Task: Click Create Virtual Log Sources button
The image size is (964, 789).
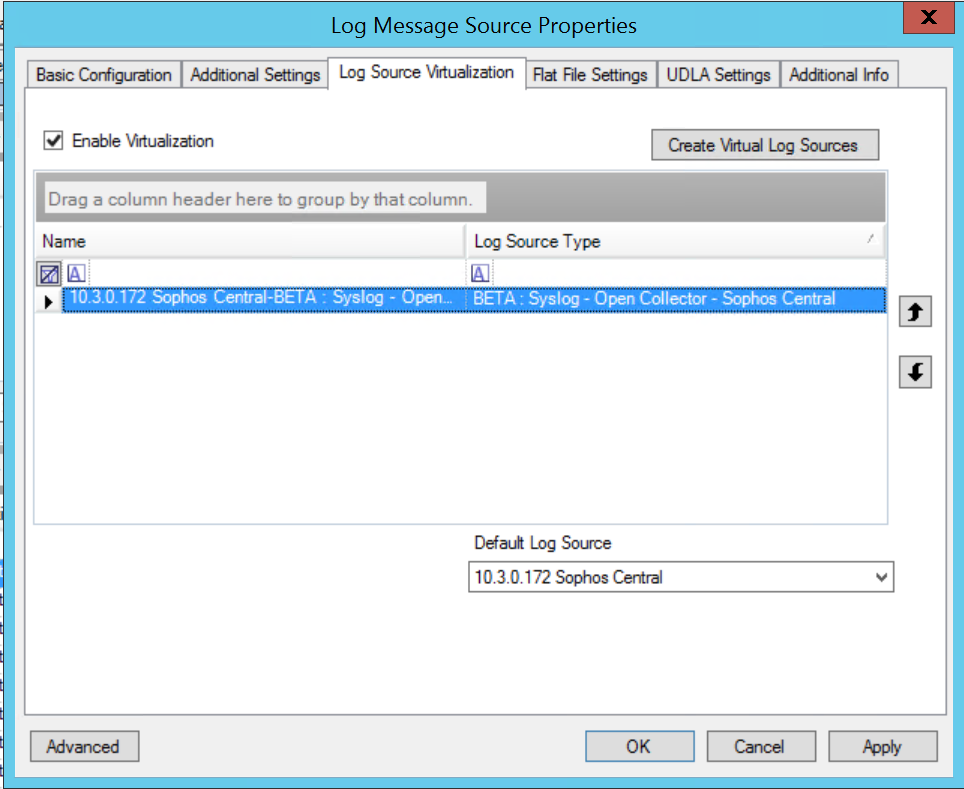Action: pyautogui.click(x=764, y=145)
